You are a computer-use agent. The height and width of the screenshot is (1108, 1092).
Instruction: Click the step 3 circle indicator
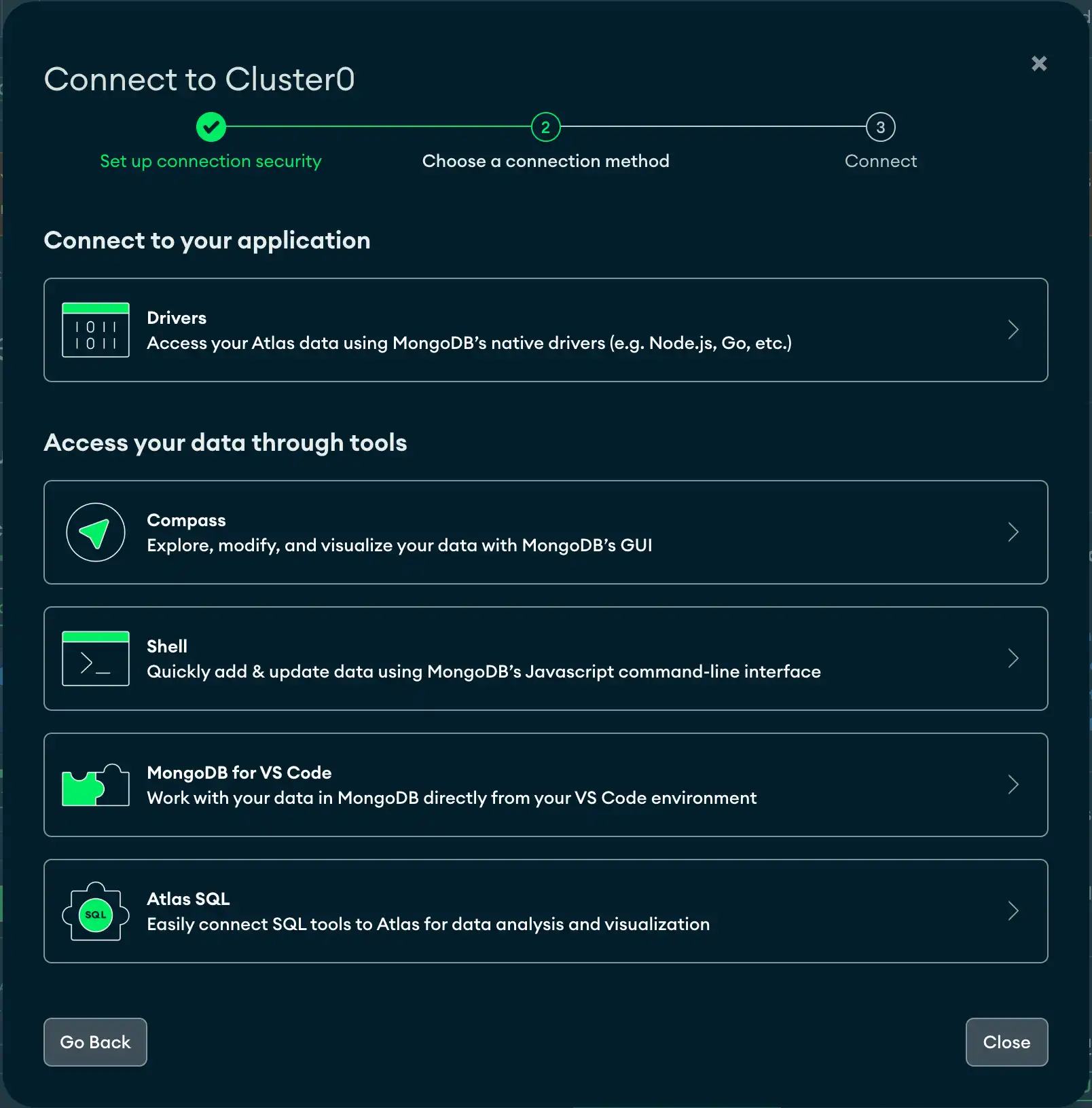881,126
